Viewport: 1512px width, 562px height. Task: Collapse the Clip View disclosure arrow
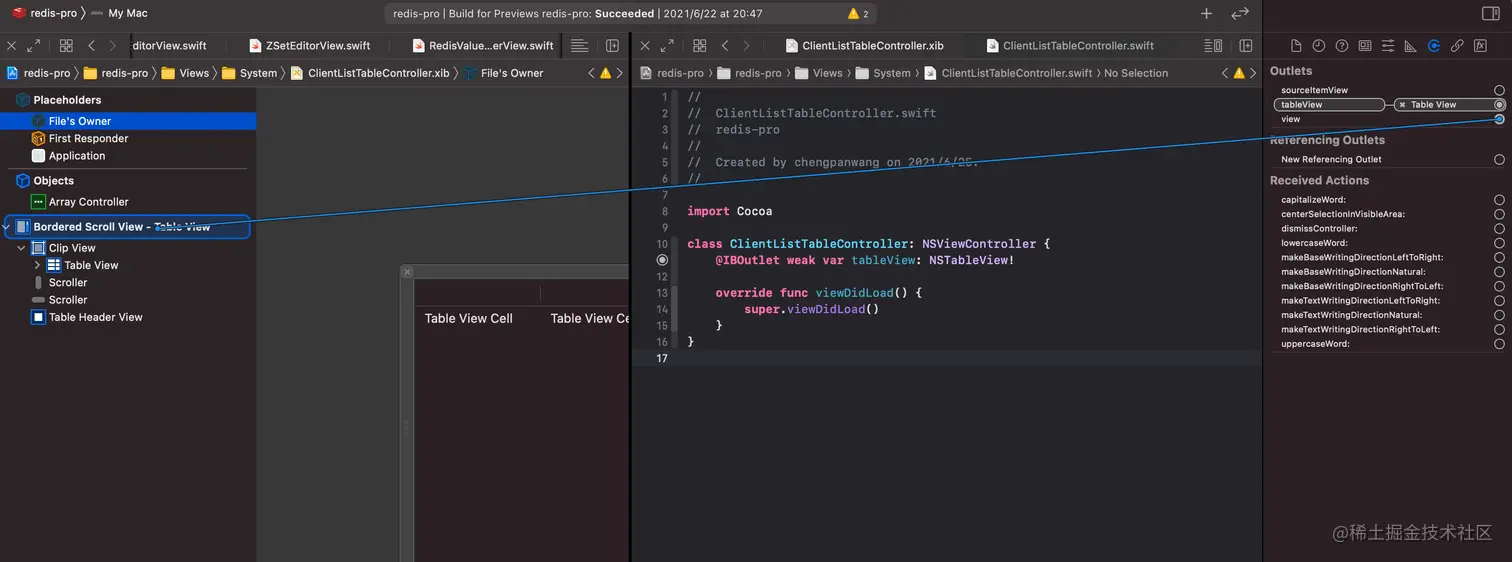(22, 248)
